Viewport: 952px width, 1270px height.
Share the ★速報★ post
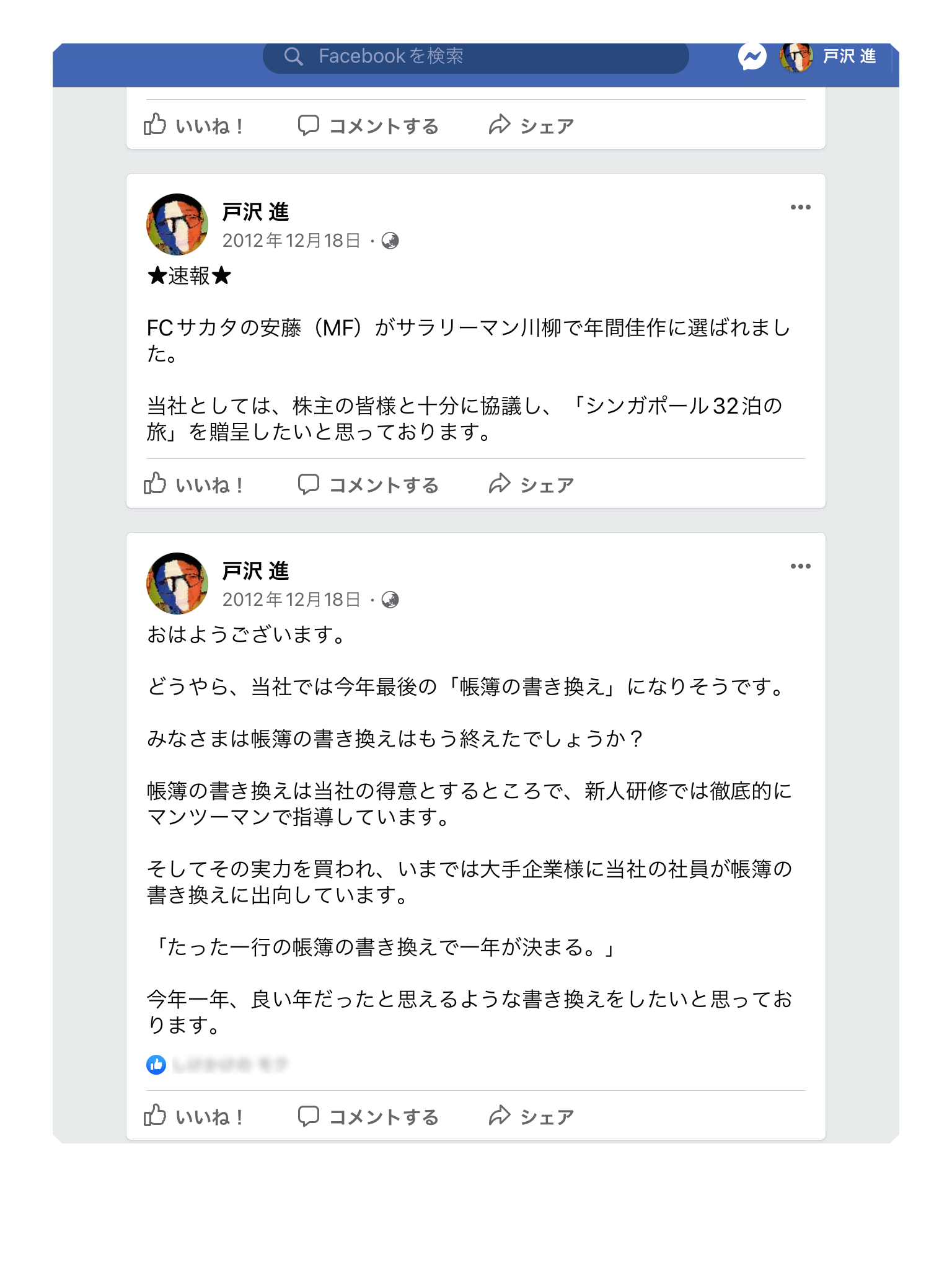tap(531, 485)
